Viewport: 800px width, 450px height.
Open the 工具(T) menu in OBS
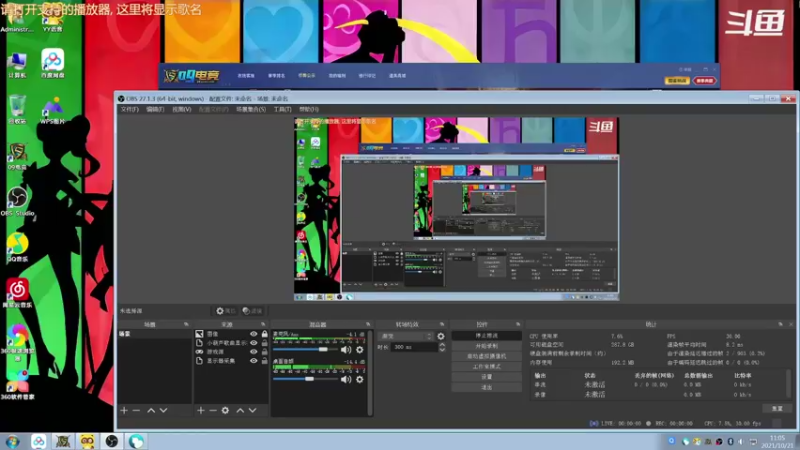tap(282, 109)
